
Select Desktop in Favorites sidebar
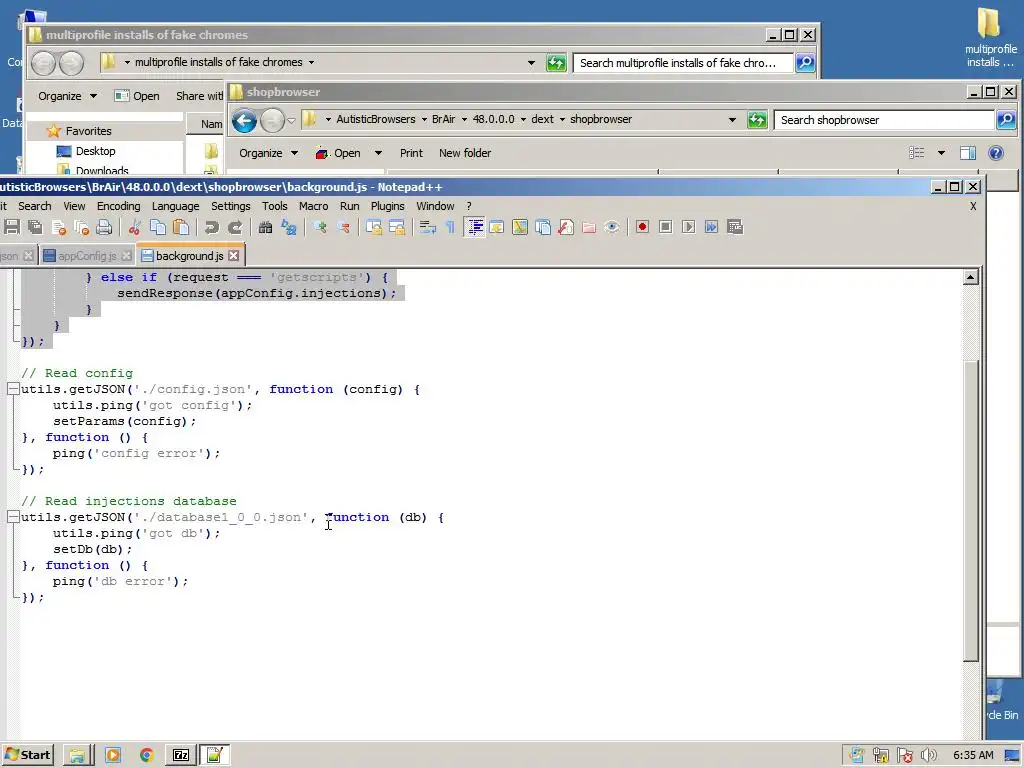pyautogui.click(x=95, y=151)
